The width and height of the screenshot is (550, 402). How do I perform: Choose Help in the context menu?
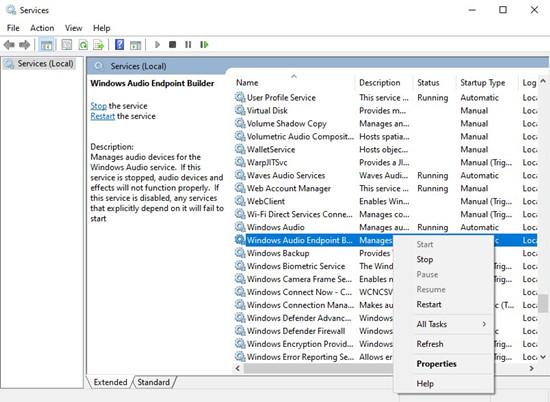[444, 384]
